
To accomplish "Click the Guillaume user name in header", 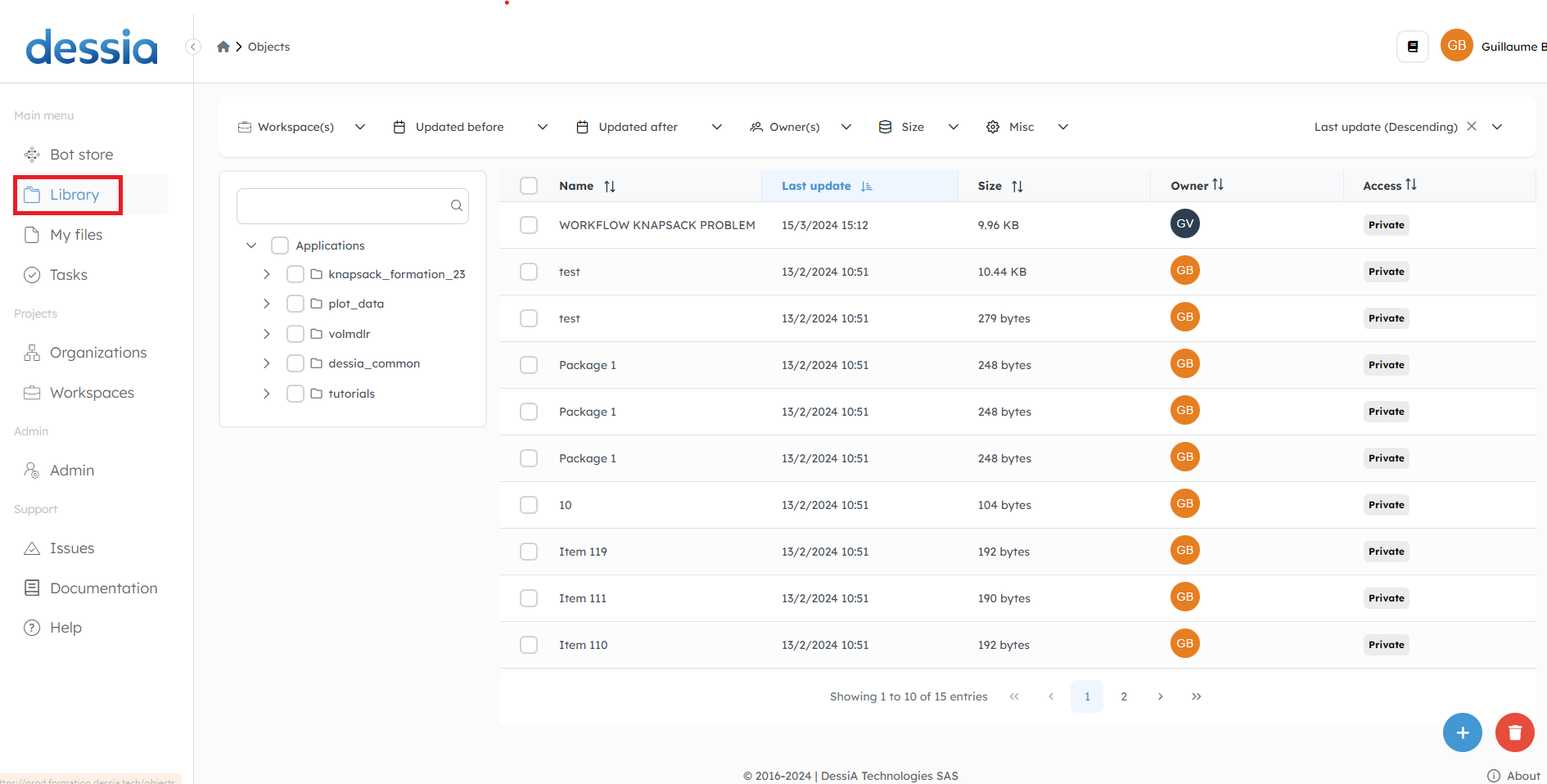I will (1513, 47).
